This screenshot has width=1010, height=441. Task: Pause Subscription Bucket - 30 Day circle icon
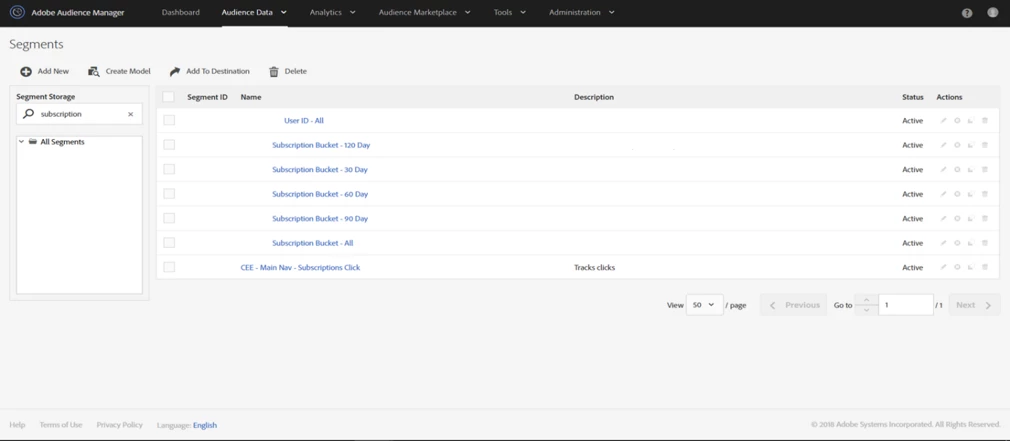click(957, 169)
